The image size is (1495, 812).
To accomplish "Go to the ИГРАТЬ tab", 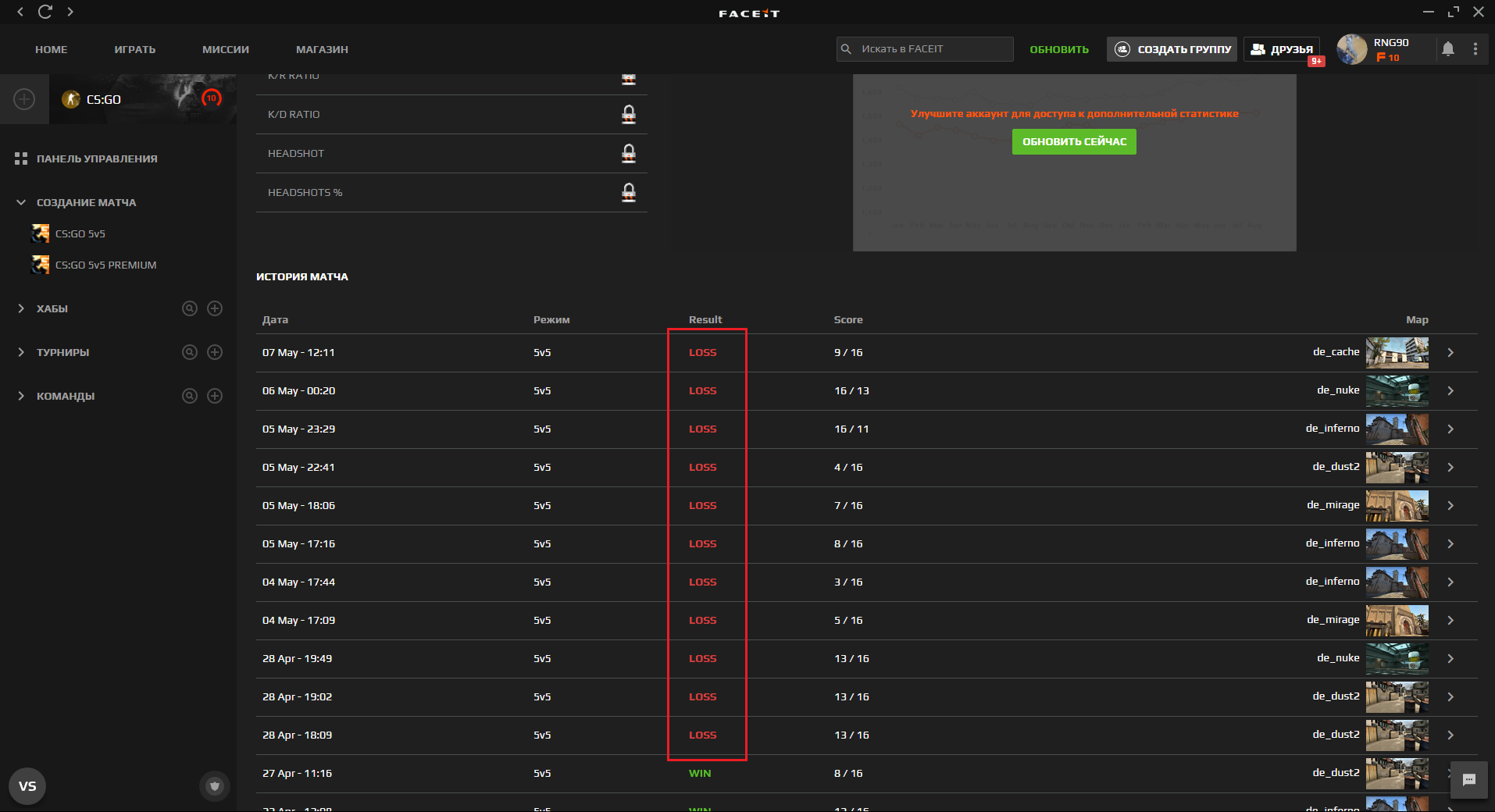I will point(135,49).
